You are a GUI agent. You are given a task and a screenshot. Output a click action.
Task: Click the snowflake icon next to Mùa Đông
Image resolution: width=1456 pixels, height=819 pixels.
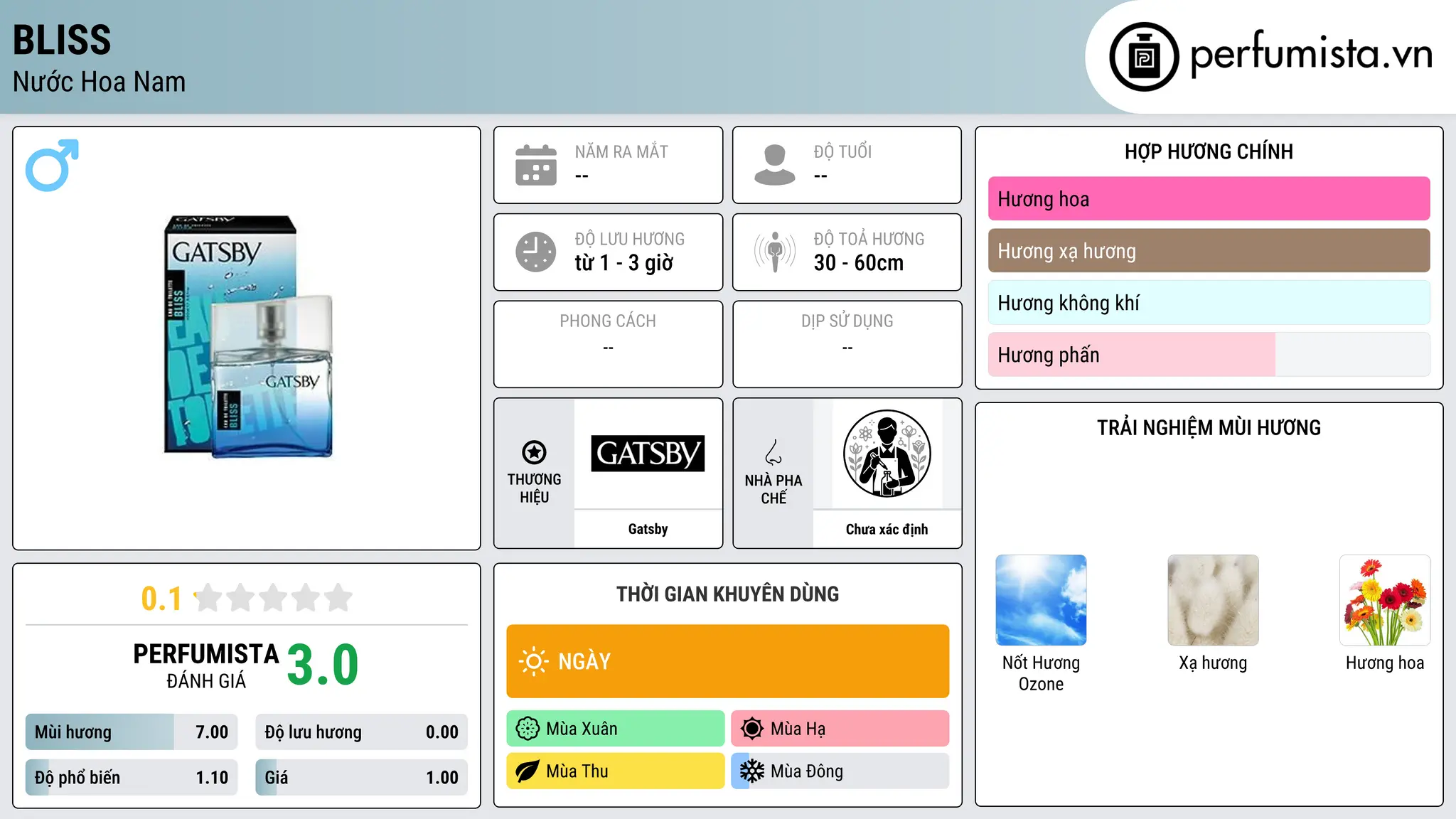coord(752,771)
